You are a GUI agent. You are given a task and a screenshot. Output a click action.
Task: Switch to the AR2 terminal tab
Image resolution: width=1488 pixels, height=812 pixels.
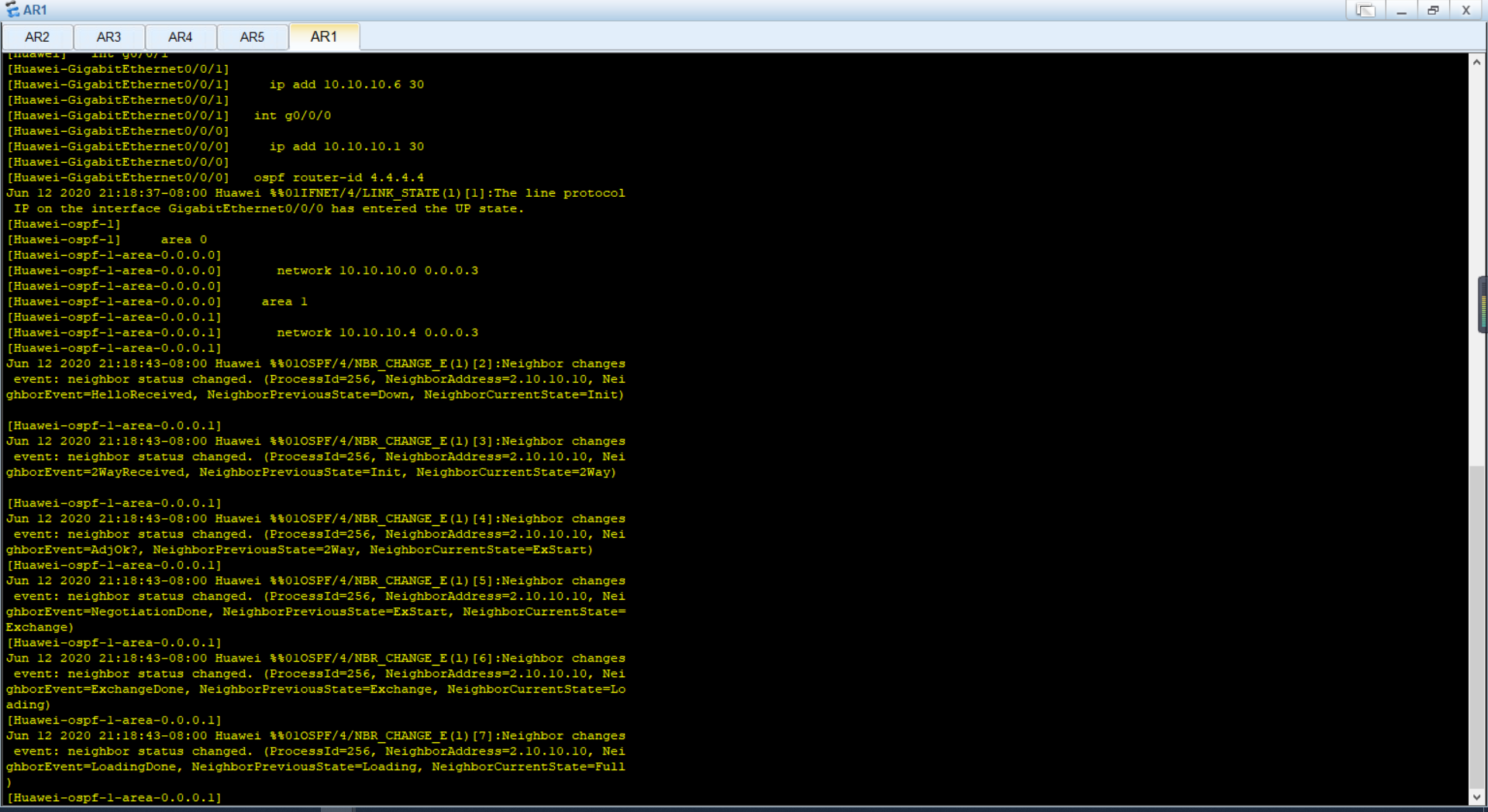[x=36, y=36]
